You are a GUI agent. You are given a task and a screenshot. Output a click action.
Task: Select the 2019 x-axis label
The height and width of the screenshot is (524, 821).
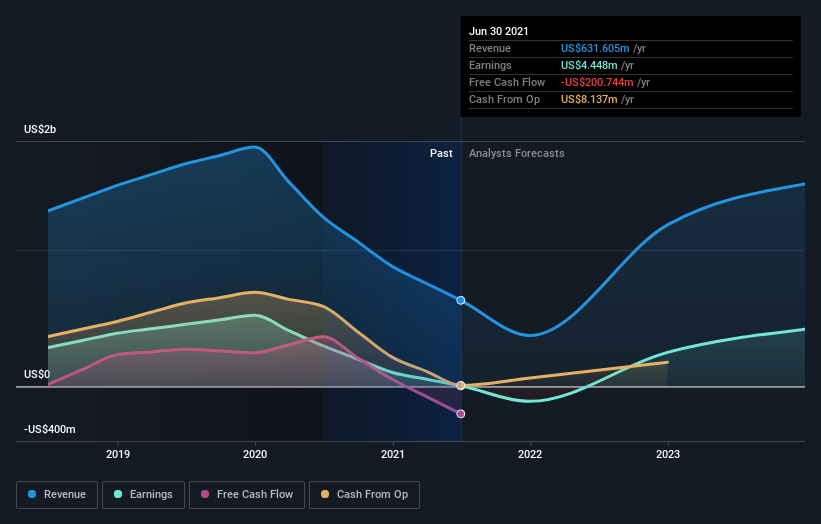118,454
